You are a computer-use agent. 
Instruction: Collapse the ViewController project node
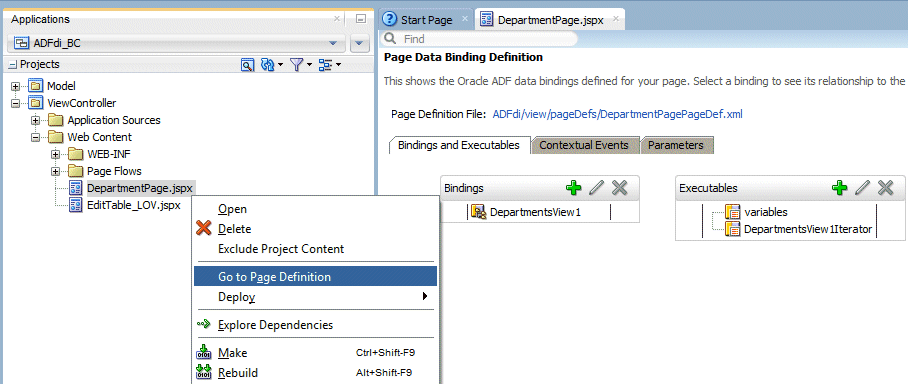[x=16, y=104]
